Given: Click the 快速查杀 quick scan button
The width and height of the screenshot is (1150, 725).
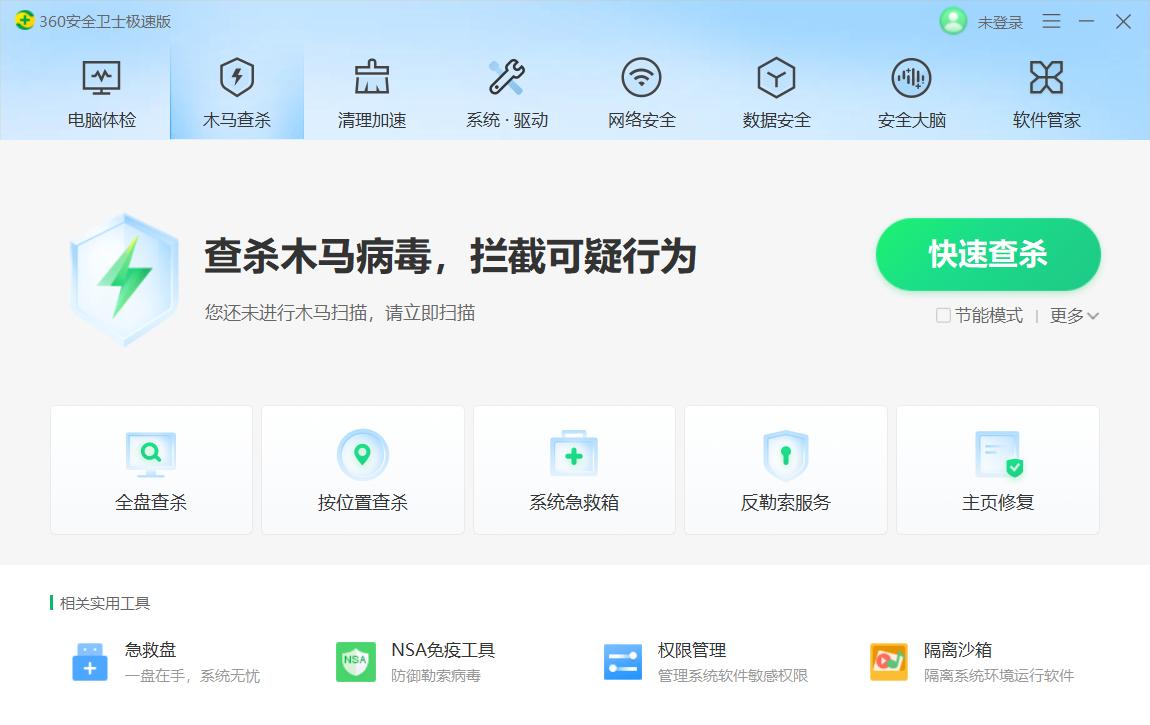Looking at the screenshot, I should pyautogui.click(x=988, y=255).
